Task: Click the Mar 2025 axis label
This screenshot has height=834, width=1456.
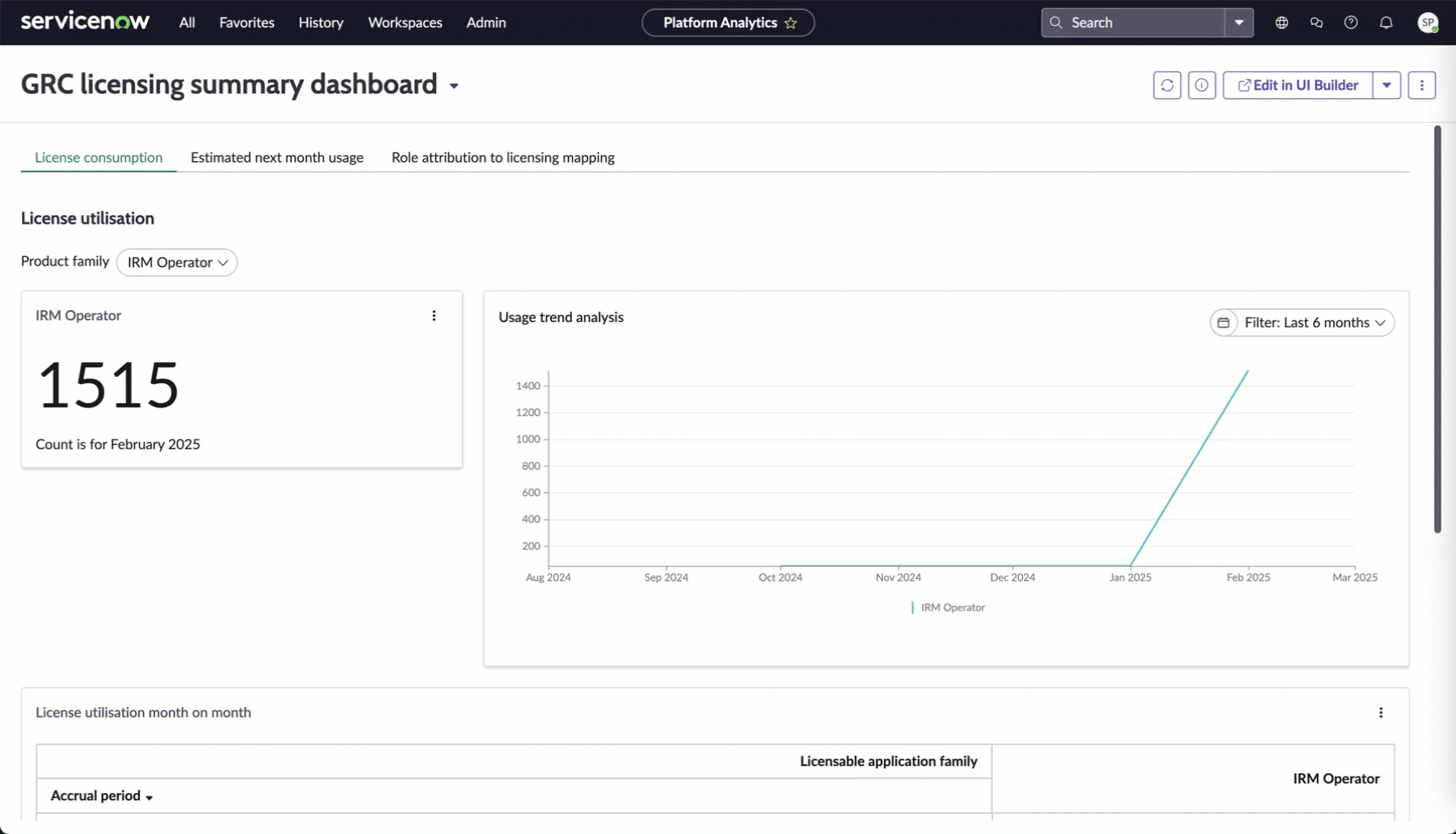Action: (x=1355, y=577)
